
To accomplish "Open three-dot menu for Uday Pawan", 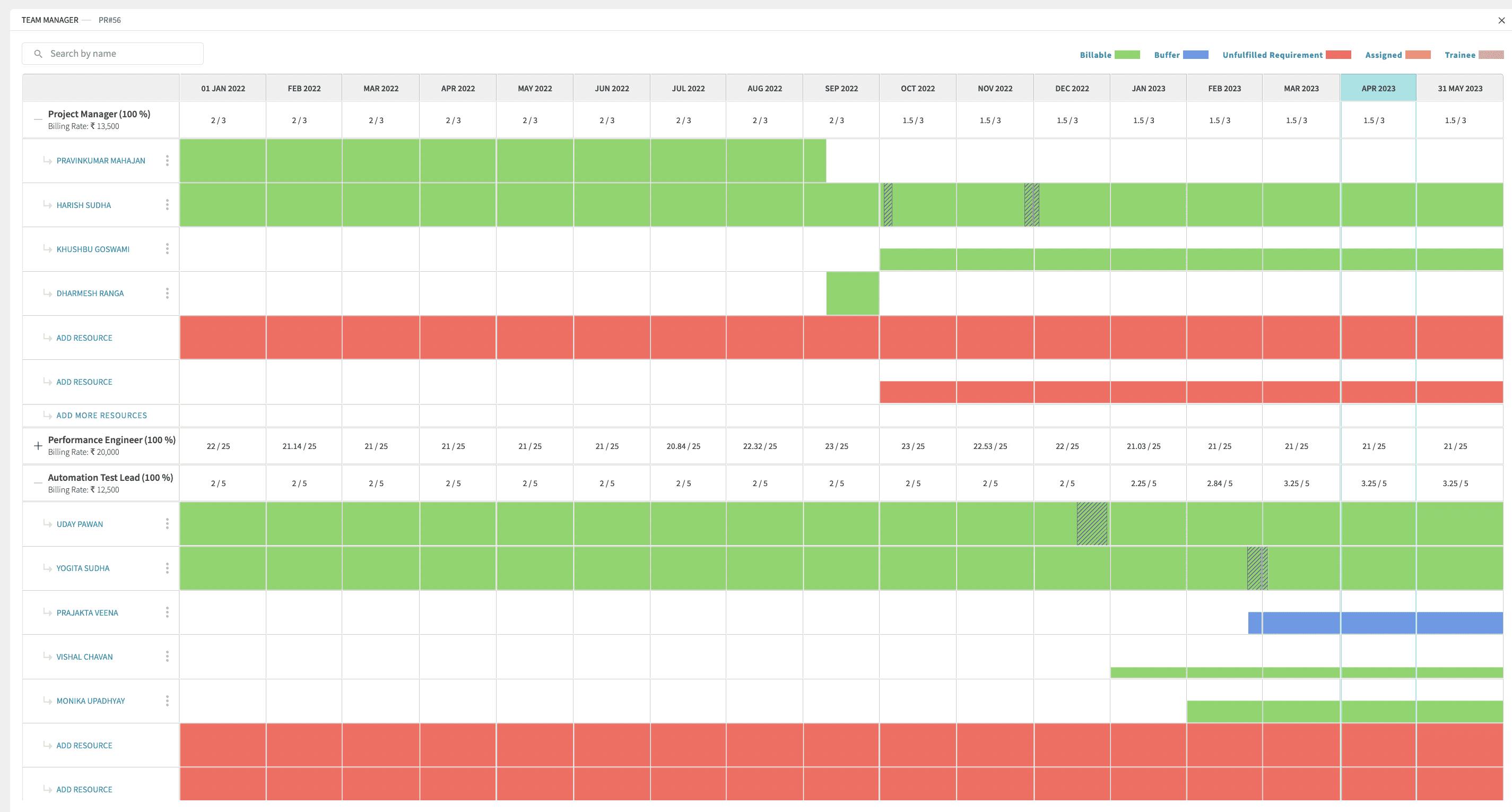I will (167, 524).
